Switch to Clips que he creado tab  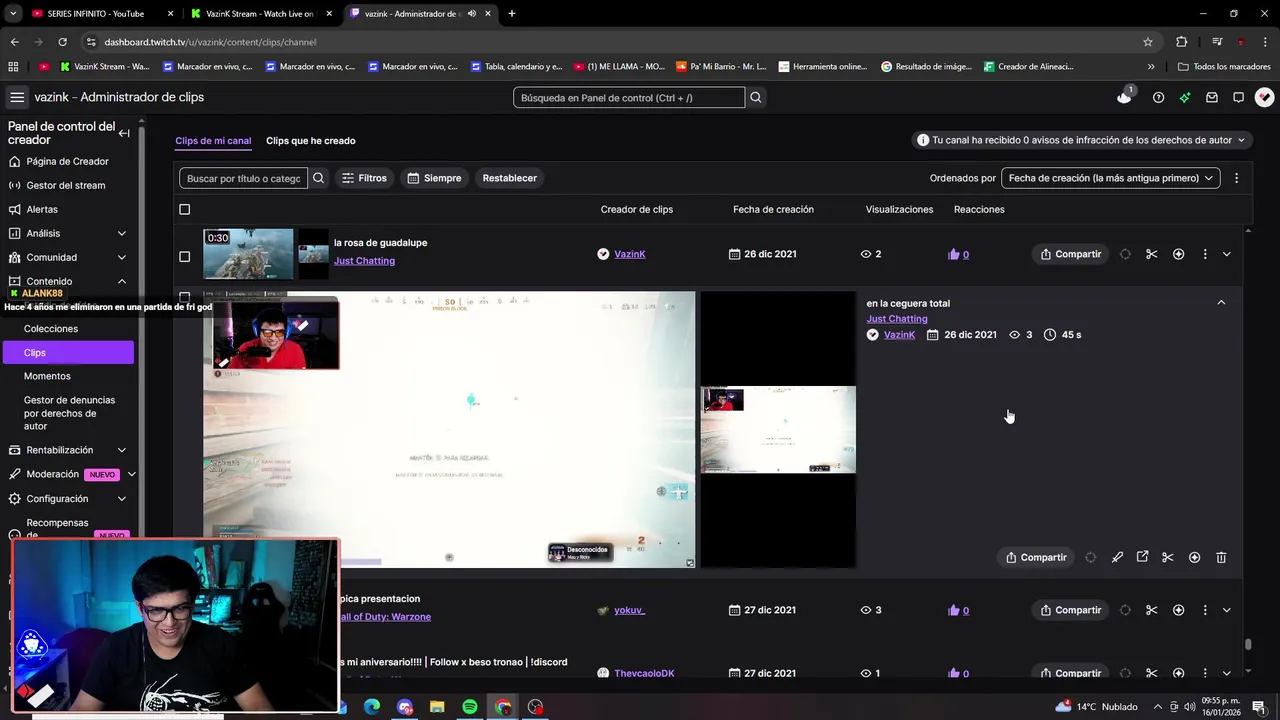pyautogui.click(x=311, y=141)
